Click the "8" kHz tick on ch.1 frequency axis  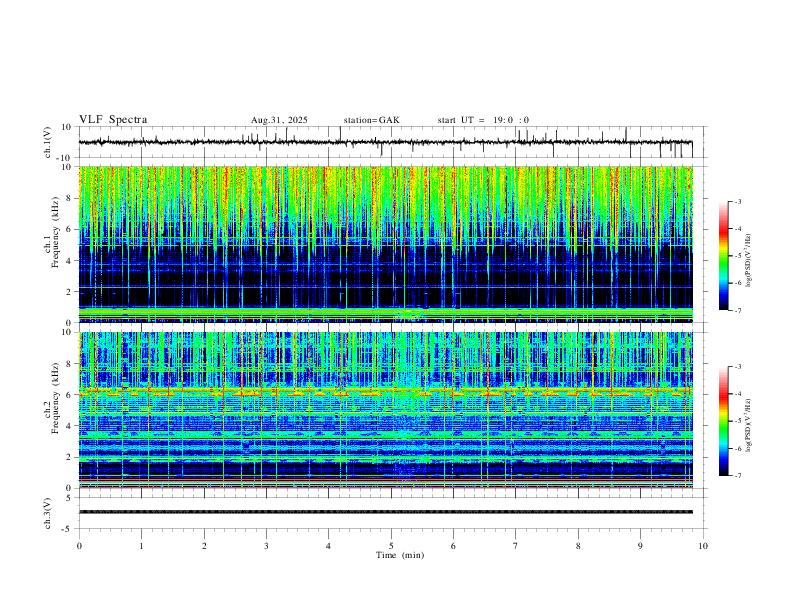pos(70,198)
